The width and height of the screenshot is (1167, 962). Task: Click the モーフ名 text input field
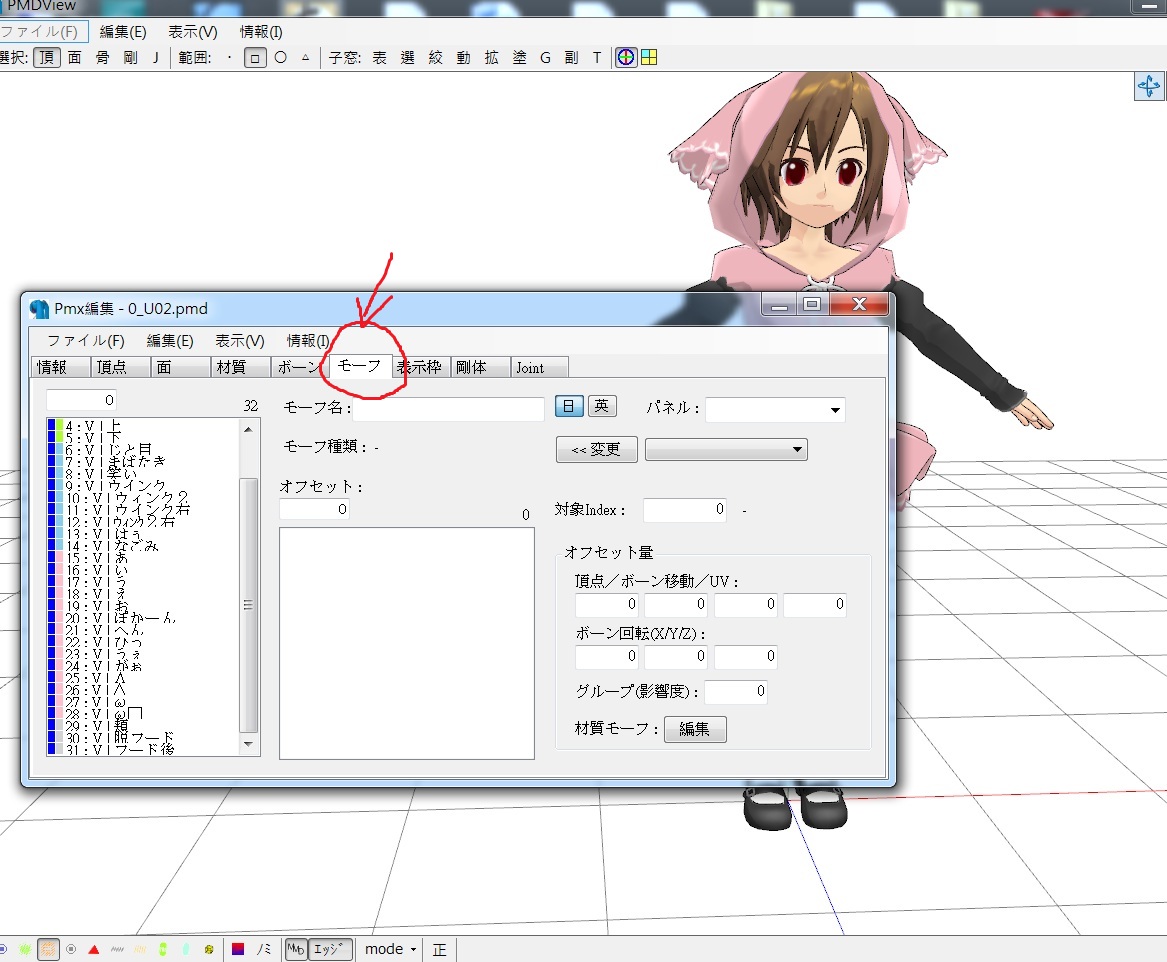pos(449,409)
